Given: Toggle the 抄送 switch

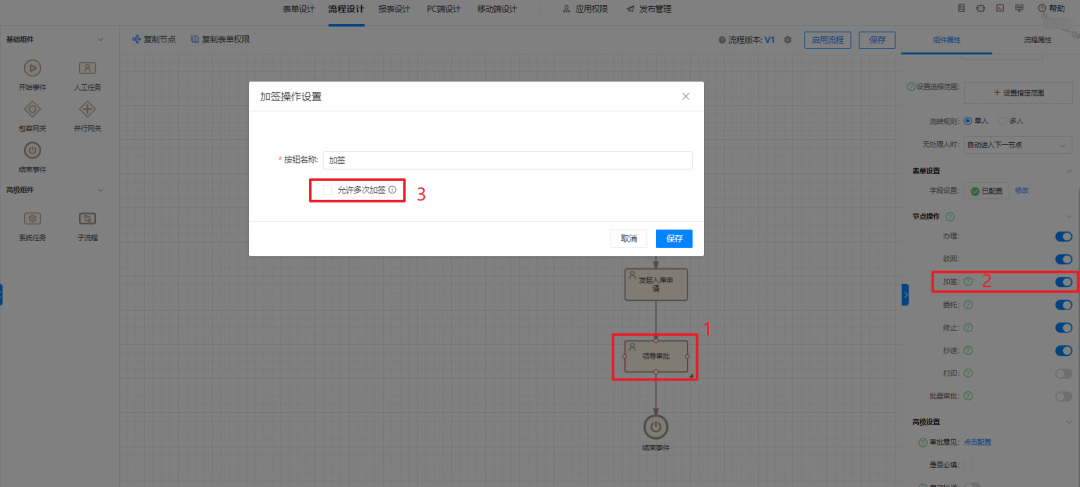Looking at the screenshot, I should [x=1063, y=351].
